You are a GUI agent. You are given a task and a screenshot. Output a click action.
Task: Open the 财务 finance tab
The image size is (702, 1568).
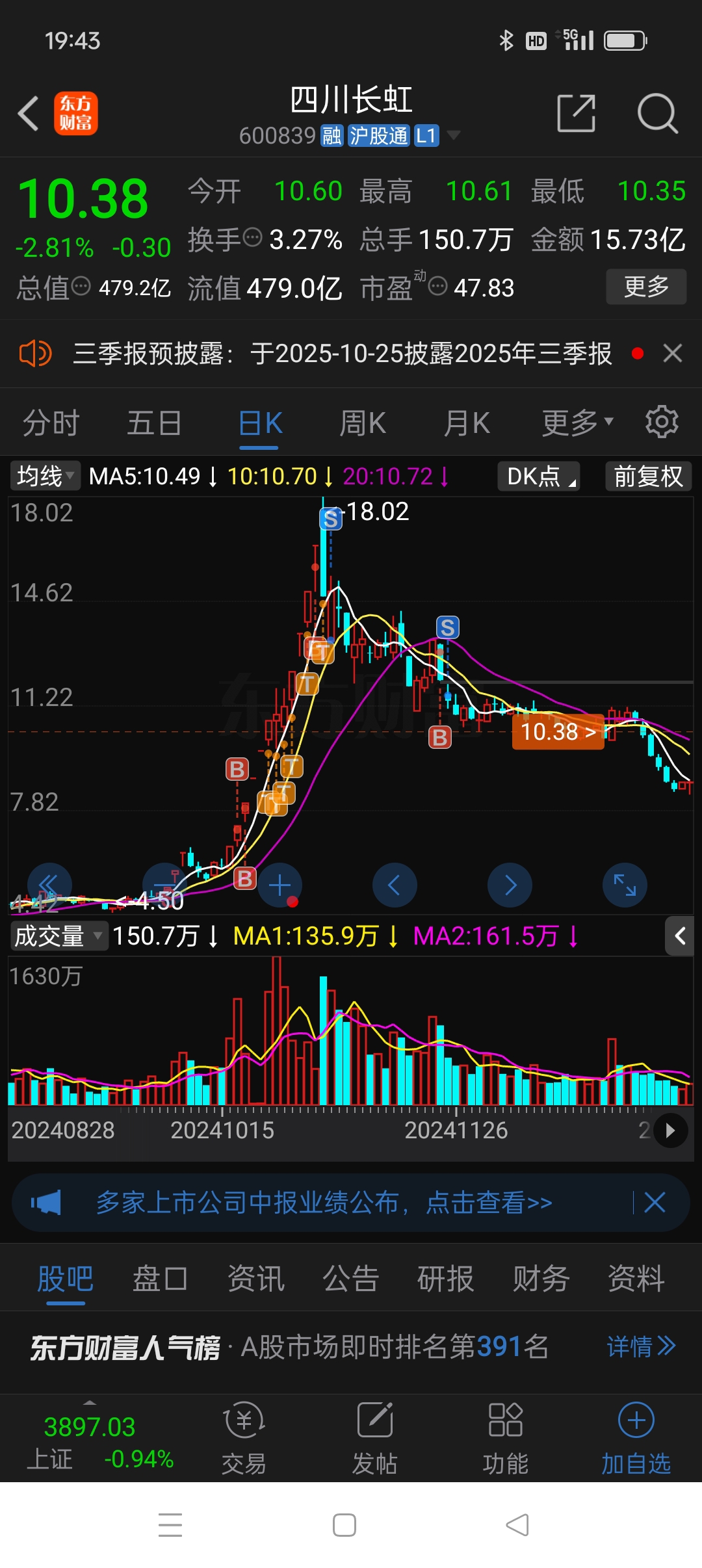[x=541, y=1279]
